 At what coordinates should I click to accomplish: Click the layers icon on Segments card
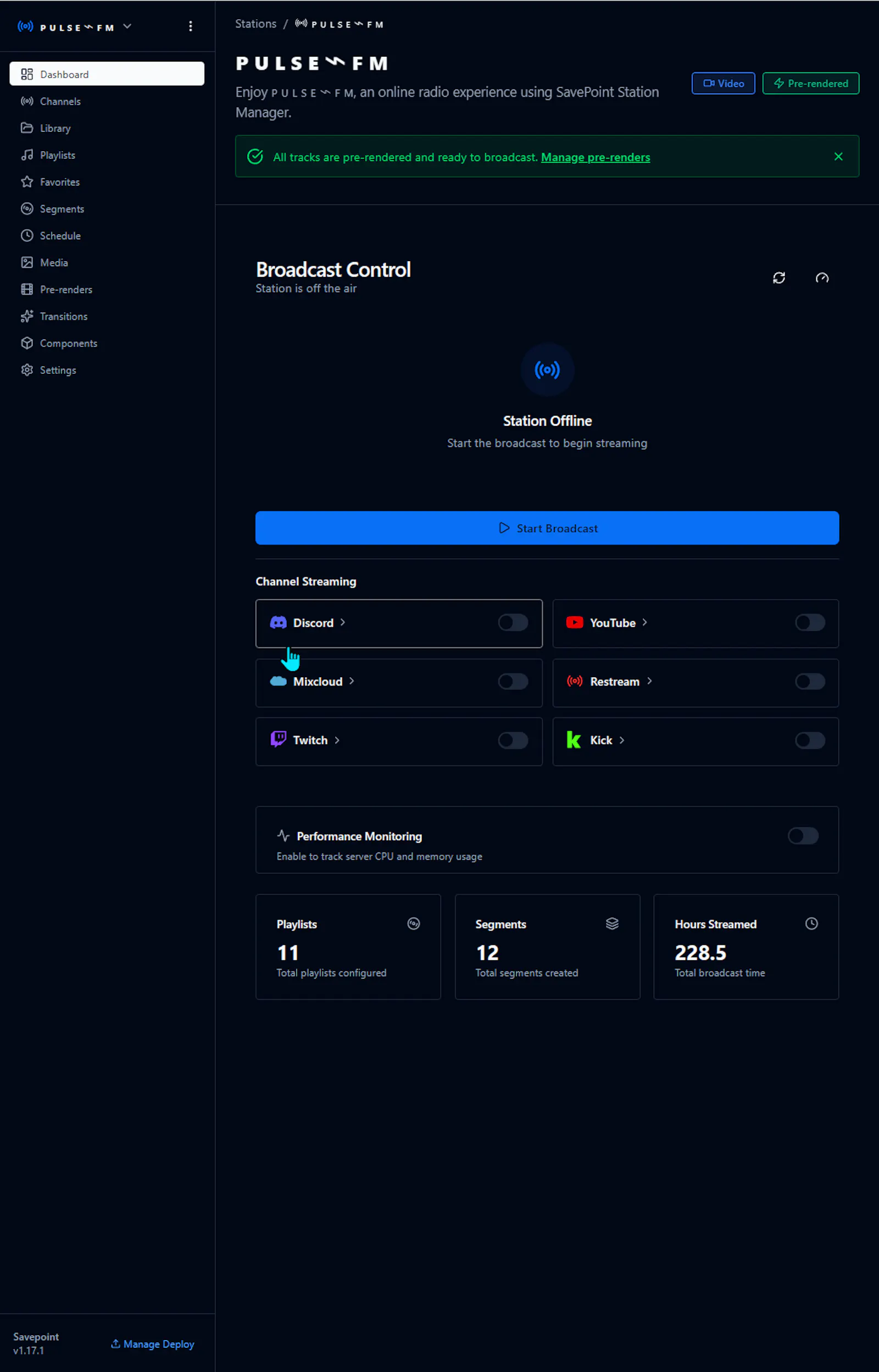[612, 923]
